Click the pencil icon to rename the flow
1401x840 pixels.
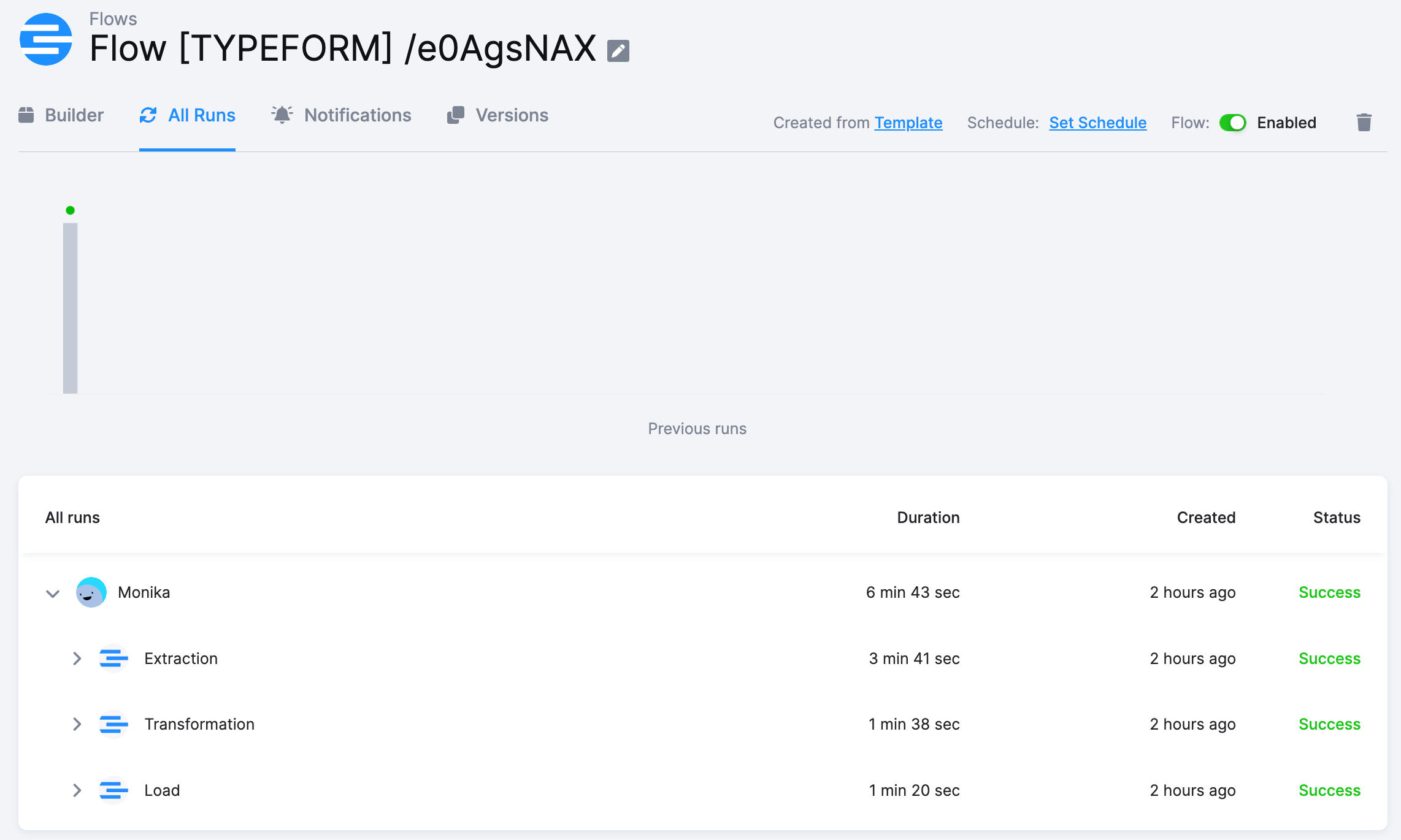click(618, 51)
